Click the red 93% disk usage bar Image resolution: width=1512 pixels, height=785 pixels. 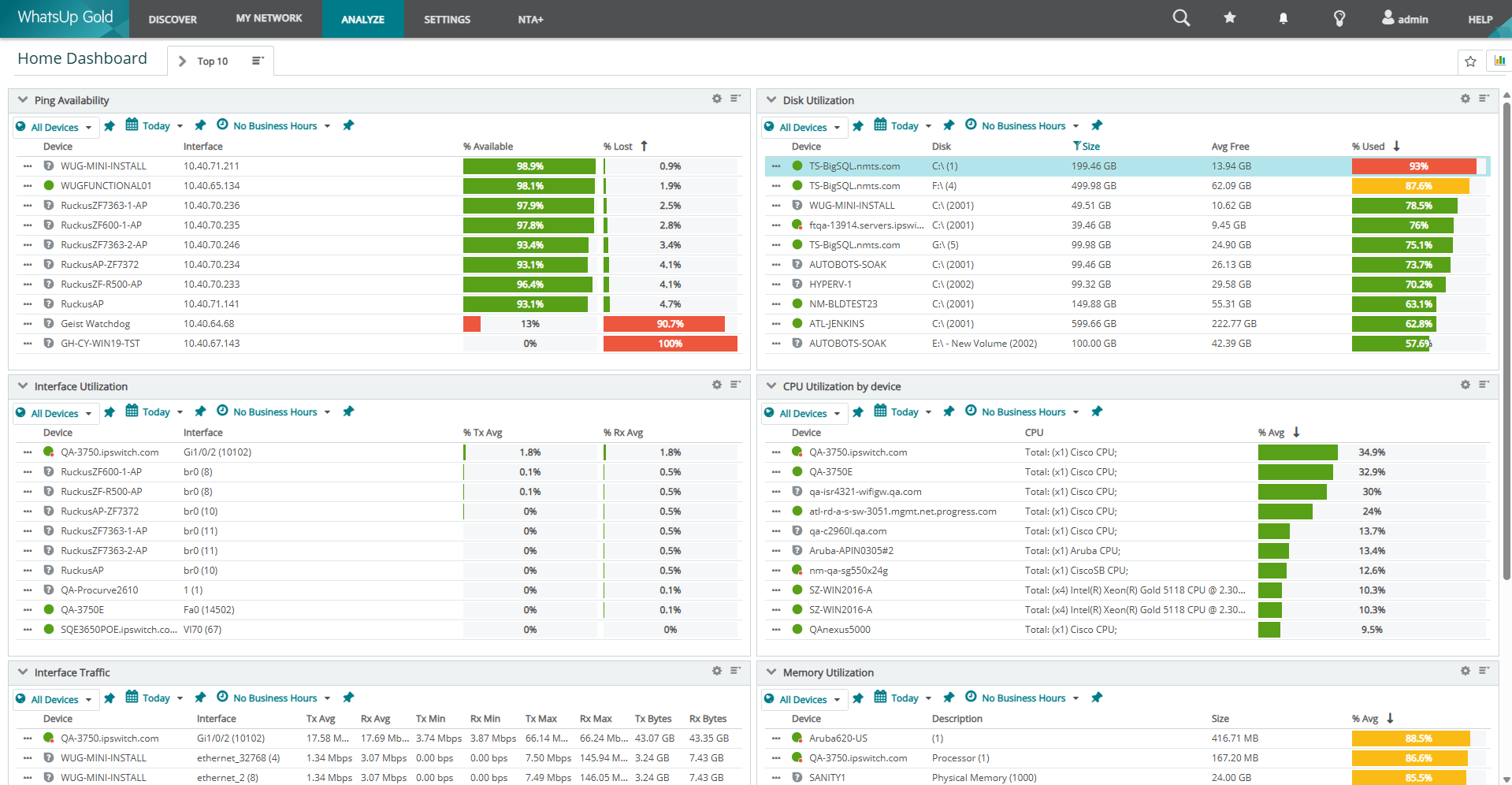[x=1413, y=166]
